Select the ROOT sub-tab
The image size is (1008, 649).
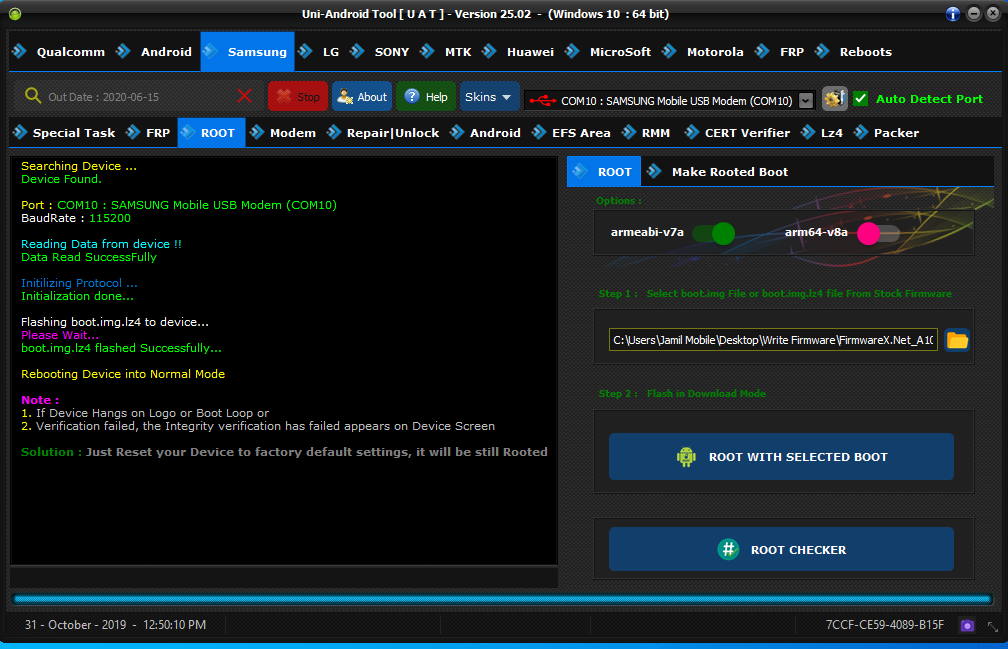click(211, 133)
